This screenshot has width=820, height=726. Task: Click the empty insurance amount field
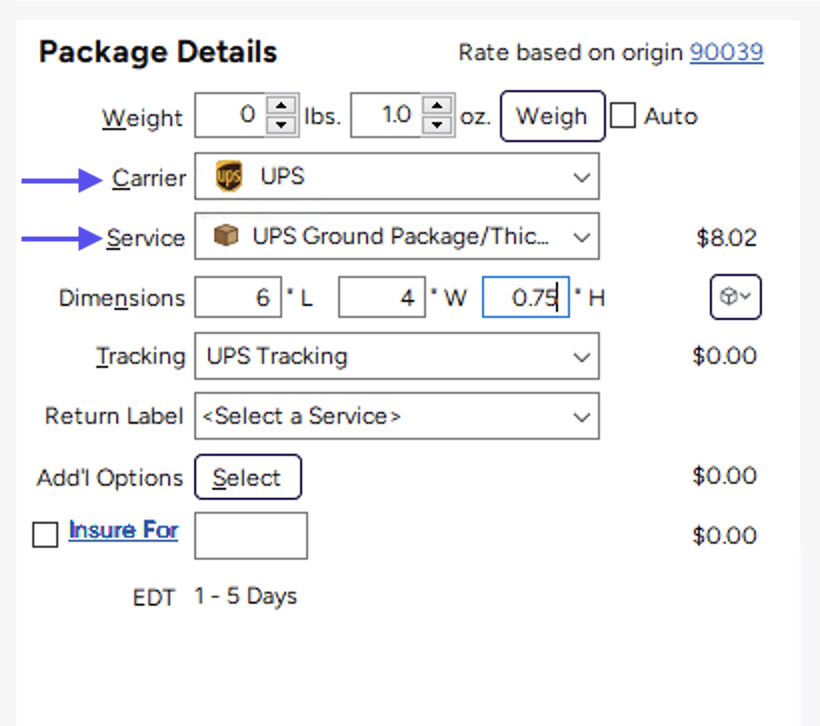(250, 535)
